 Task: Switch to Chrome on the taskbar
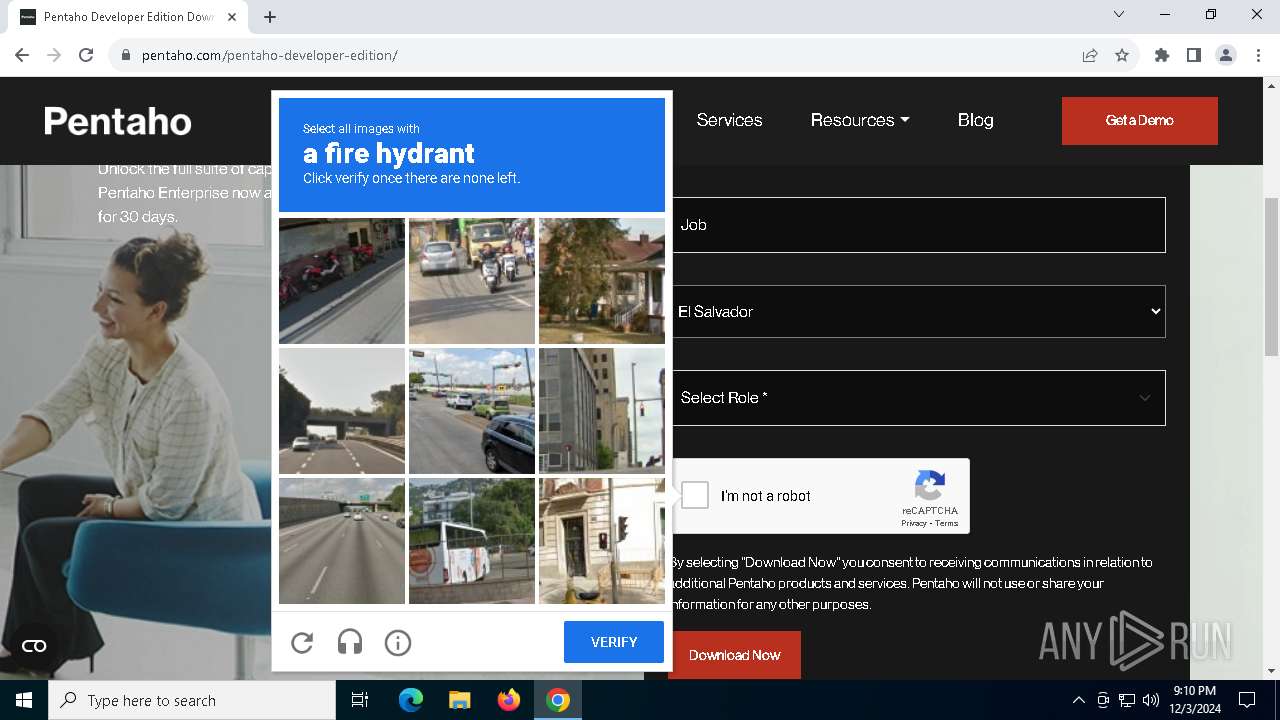(558, 700)
